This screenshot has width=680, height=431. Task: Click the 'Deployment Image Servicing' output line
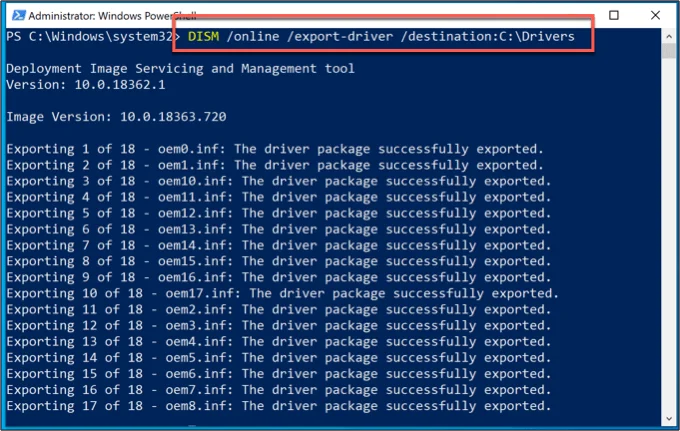pyautogui.click(x=180, y=69)
